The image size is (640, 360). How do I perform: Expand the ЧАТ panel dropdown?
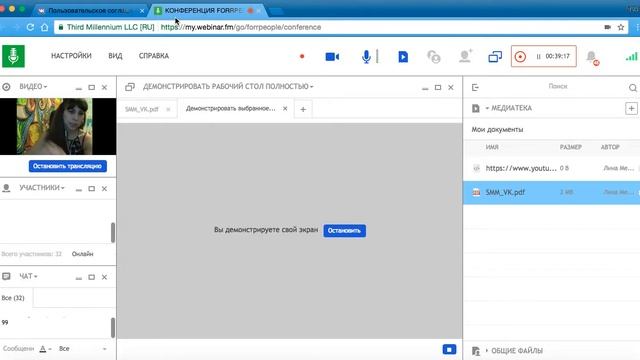28,276
